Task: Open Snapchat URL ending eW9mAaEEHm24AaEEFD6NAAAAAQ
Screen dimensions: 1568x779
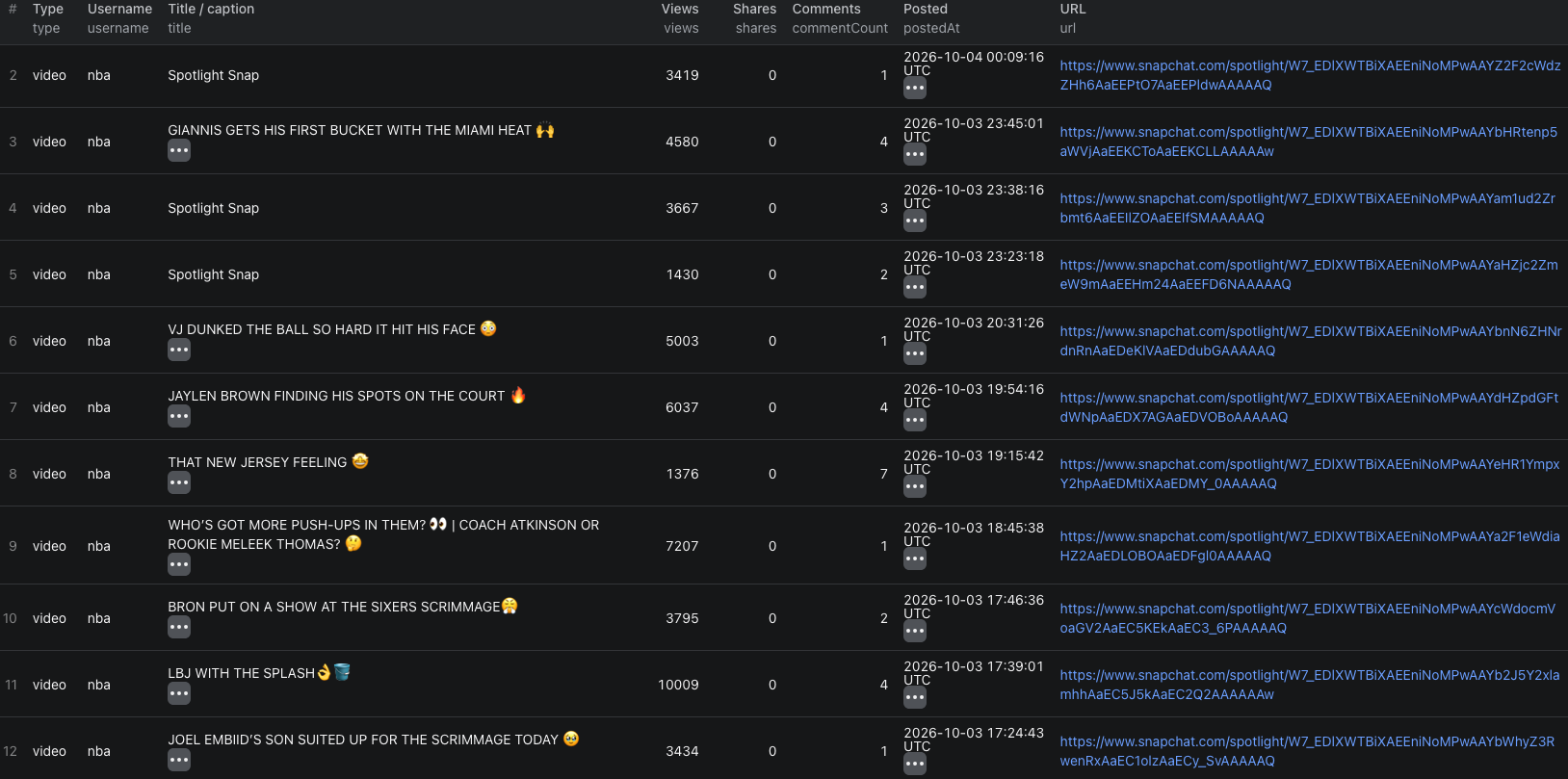Action: [x=1309, y=274]
